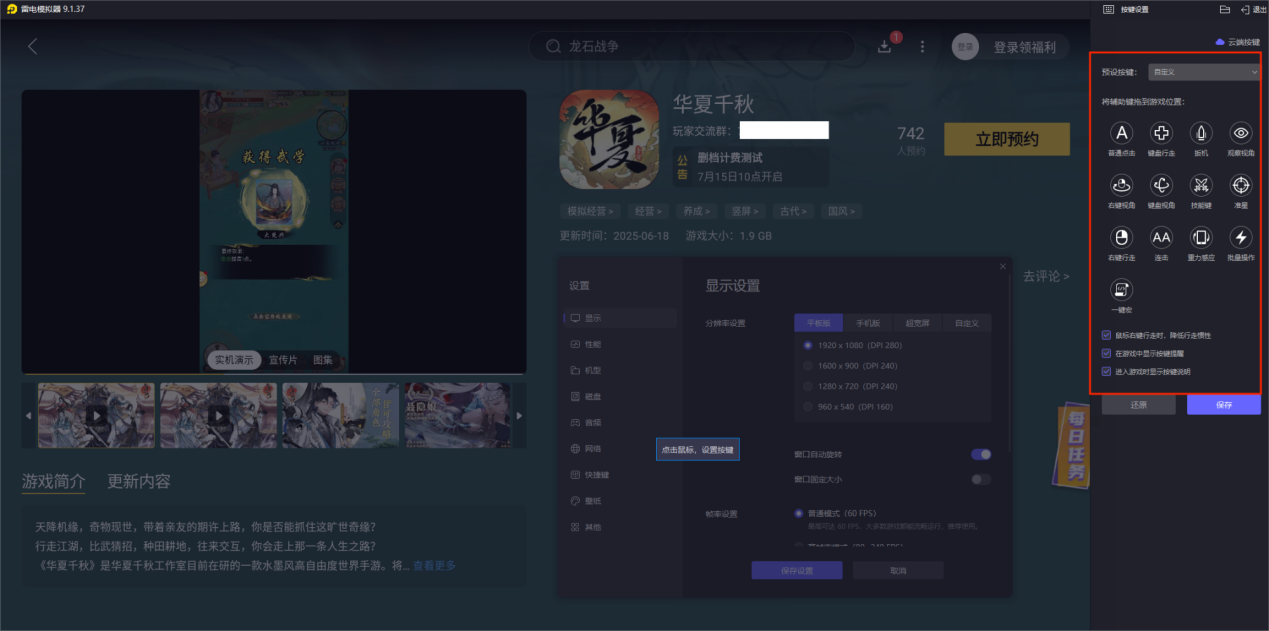This screenshot has width=1269, height=631.
Task: Turn off the 窗口自动旋转 switch
Action: pos(981,454)
